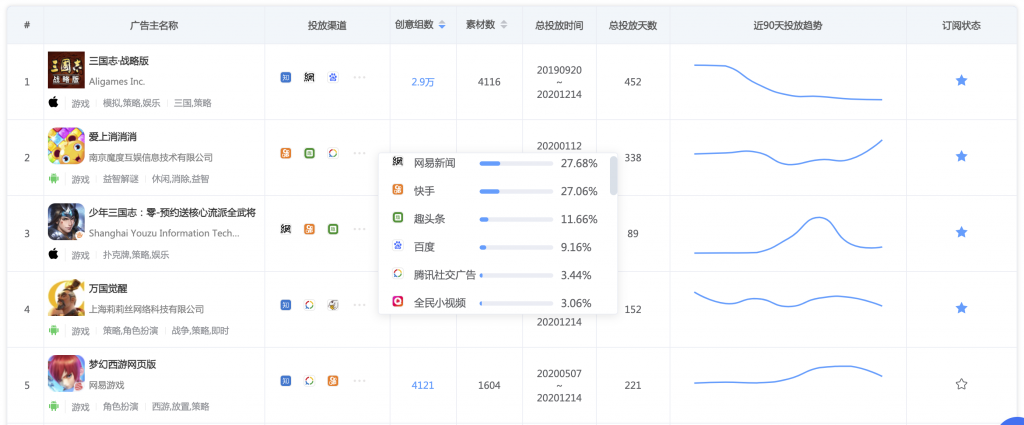The height and width of the screenshot is (425, 1024).
Task: Click Android platform icon under 爱上消消消
Action: click(x=54, y=178)
